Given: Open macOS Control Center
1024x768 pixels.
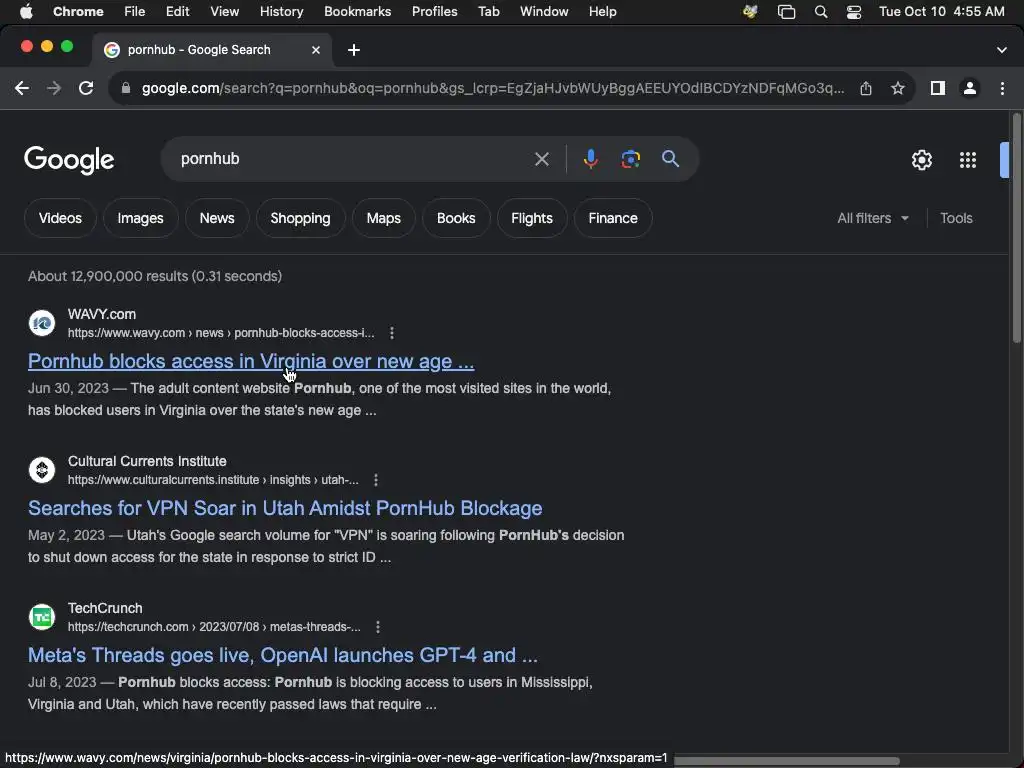Looking at the screenshot, I should 854,12.
